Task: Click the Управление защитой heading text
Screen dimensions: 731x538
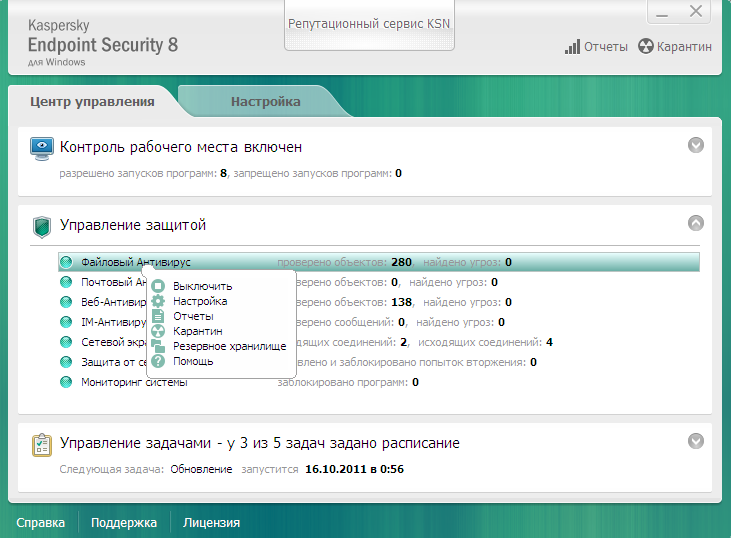Action: [133, 225]
